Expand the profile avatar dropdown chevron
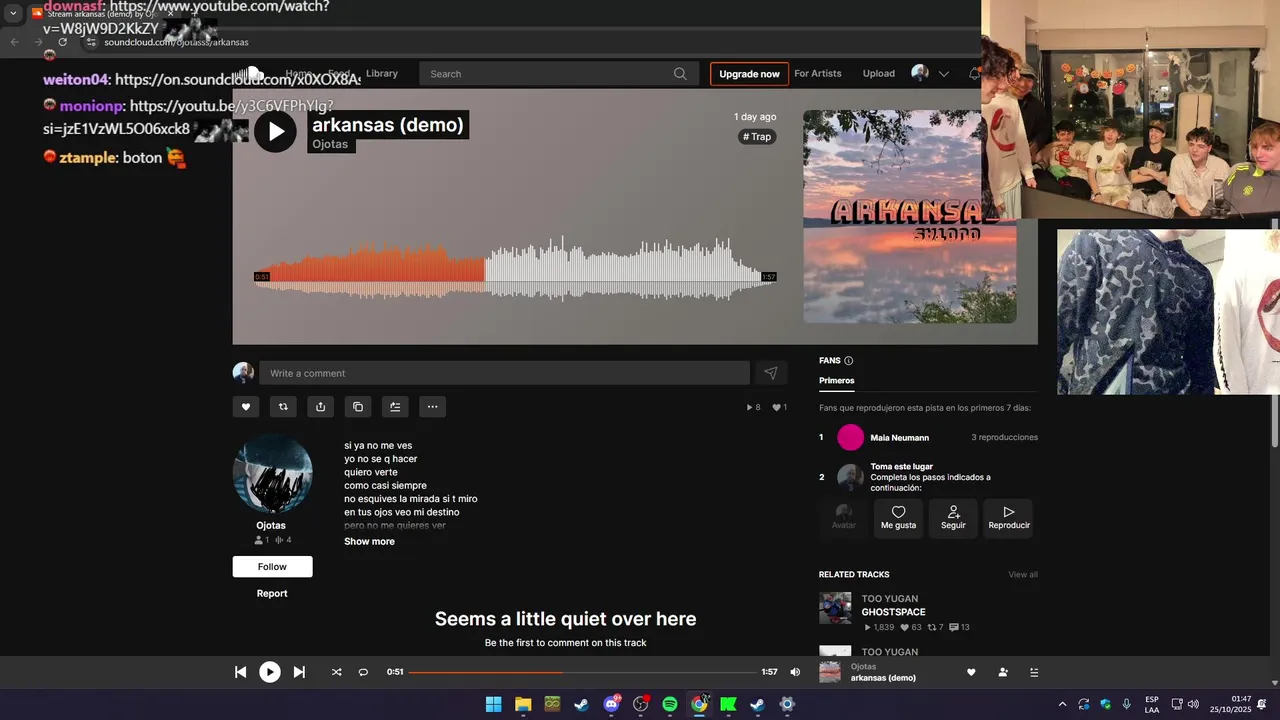 (x=943, y=74)
